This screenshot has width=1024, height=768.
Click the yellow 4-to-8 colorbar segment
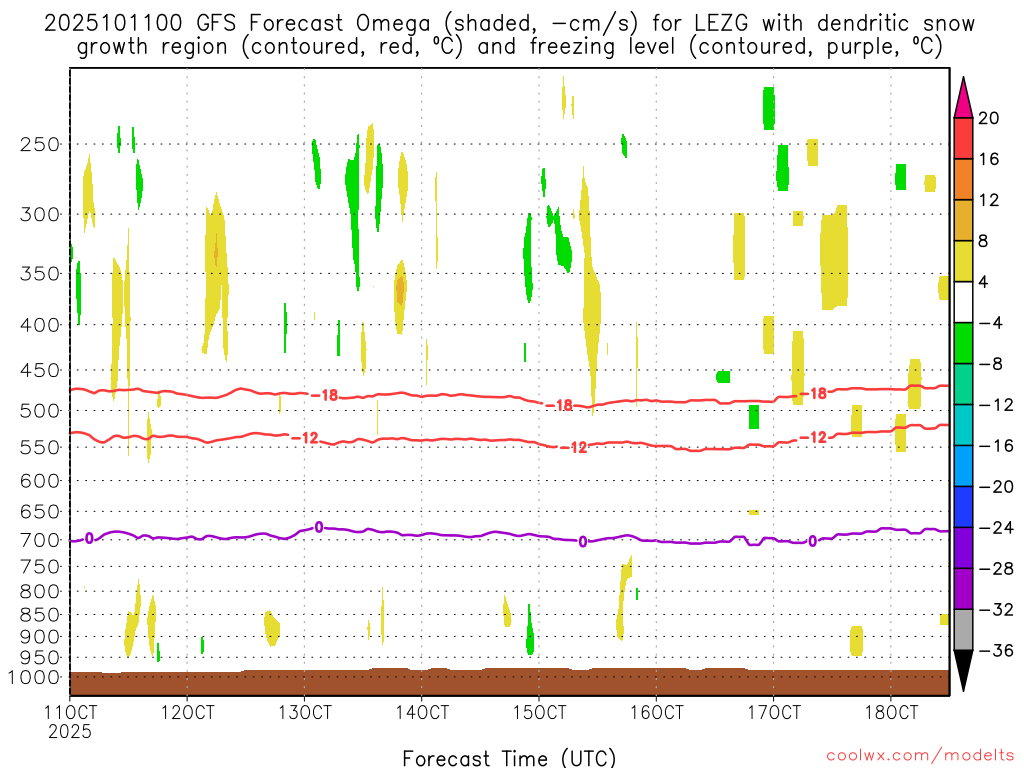963,262
